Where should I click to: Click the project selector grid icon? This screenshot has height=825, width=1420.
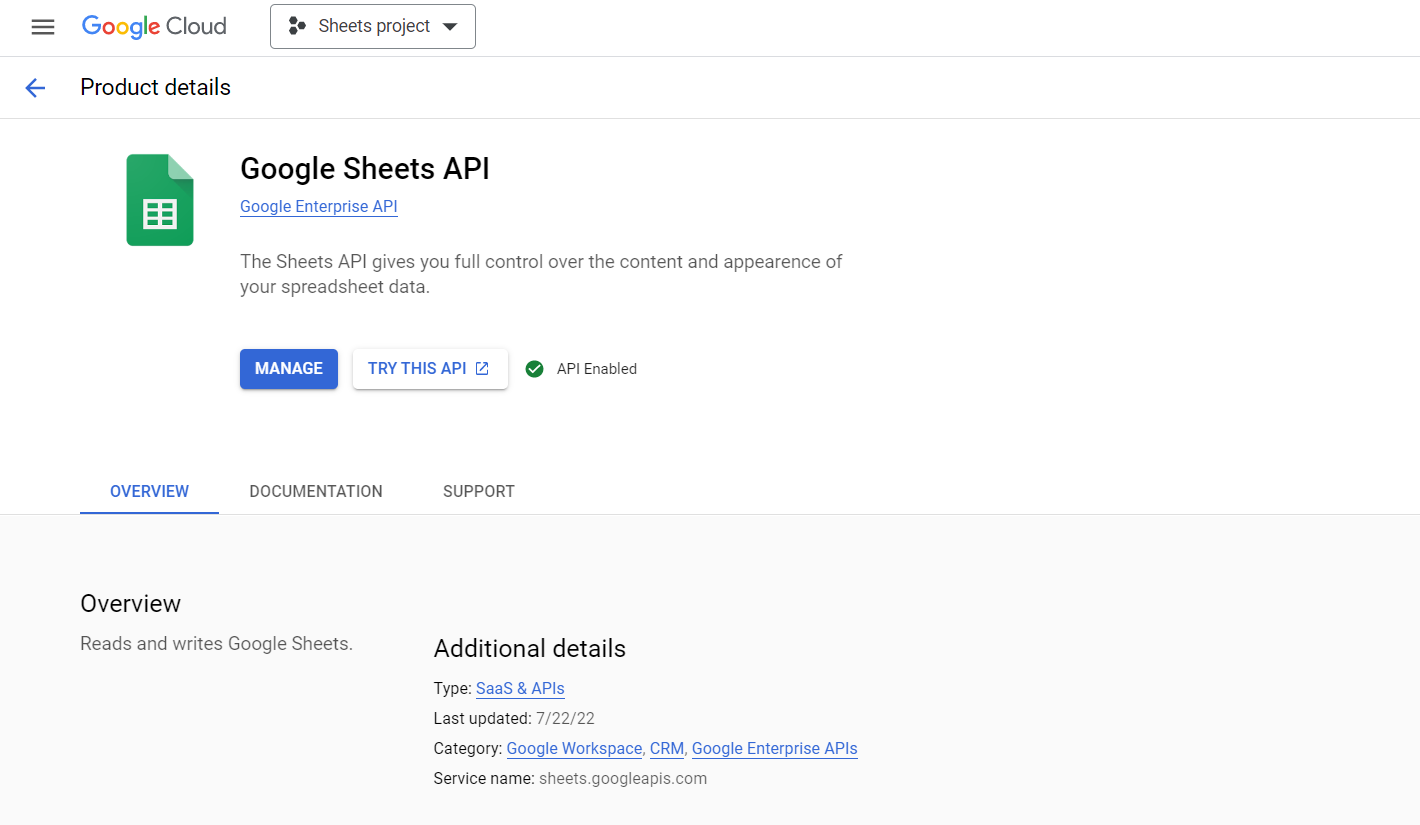click(296, 26)
